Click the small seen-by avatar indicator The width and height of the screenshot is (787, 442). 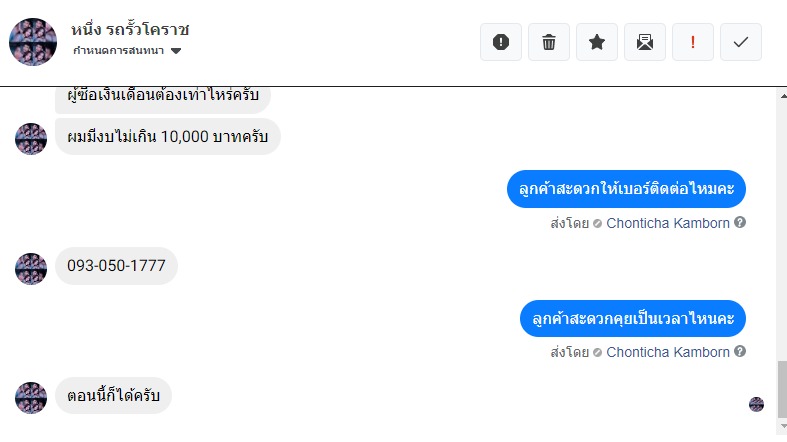[757, 404]
